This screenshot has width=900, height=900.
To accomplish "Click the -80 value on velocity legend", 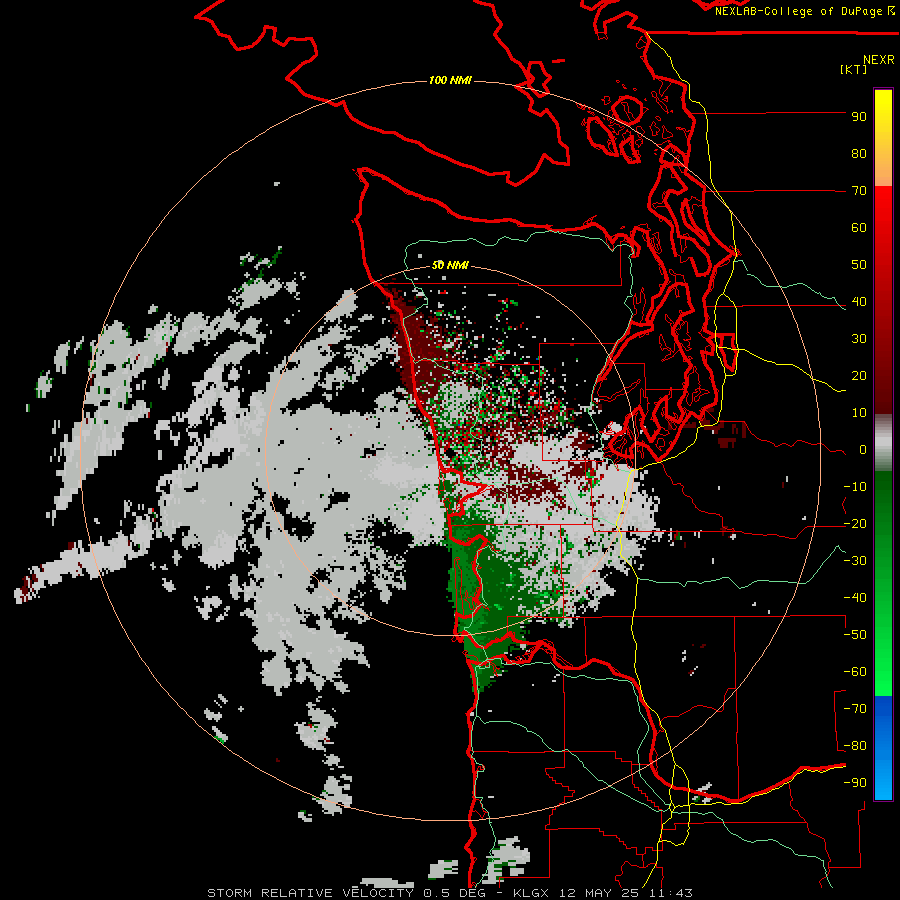I will 855,746.
